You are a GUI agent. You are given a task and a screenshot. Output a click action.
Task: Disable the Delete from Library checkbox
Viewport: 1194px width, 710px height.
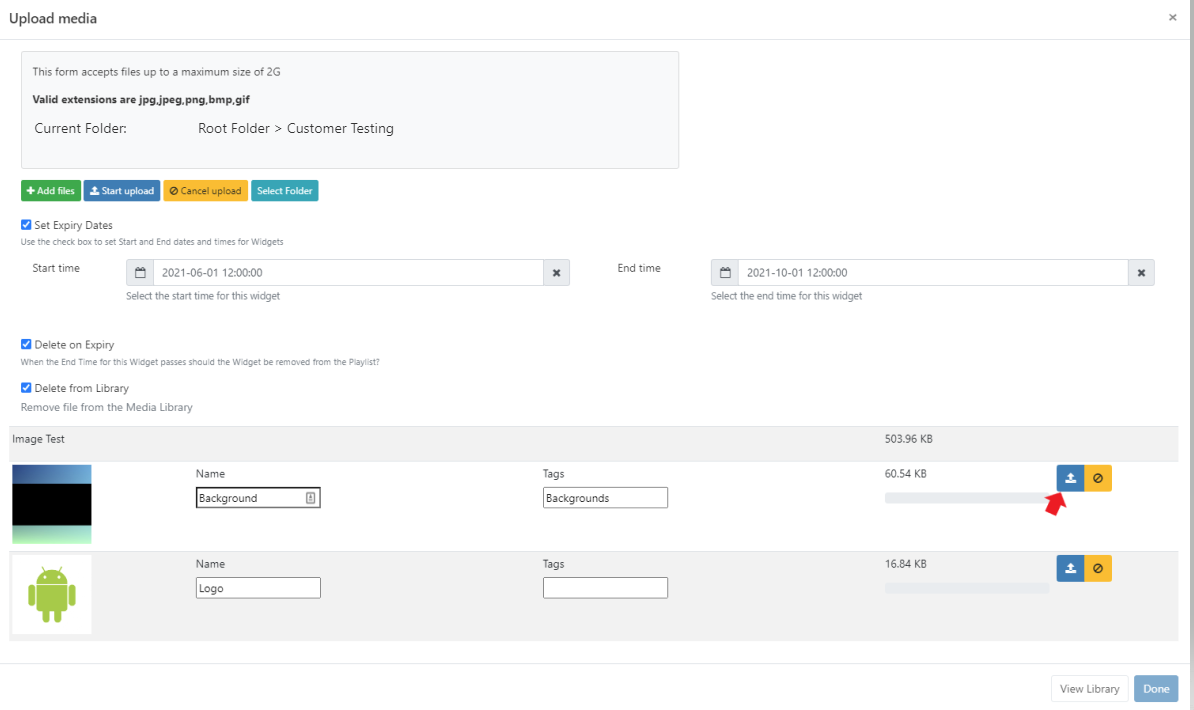pos(26,388)
